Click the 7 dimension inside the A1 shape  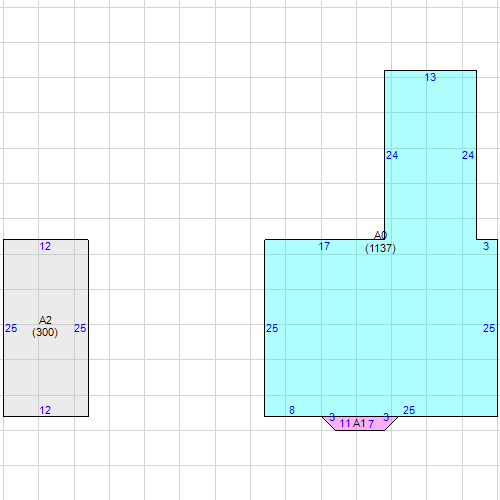point(371,424)
